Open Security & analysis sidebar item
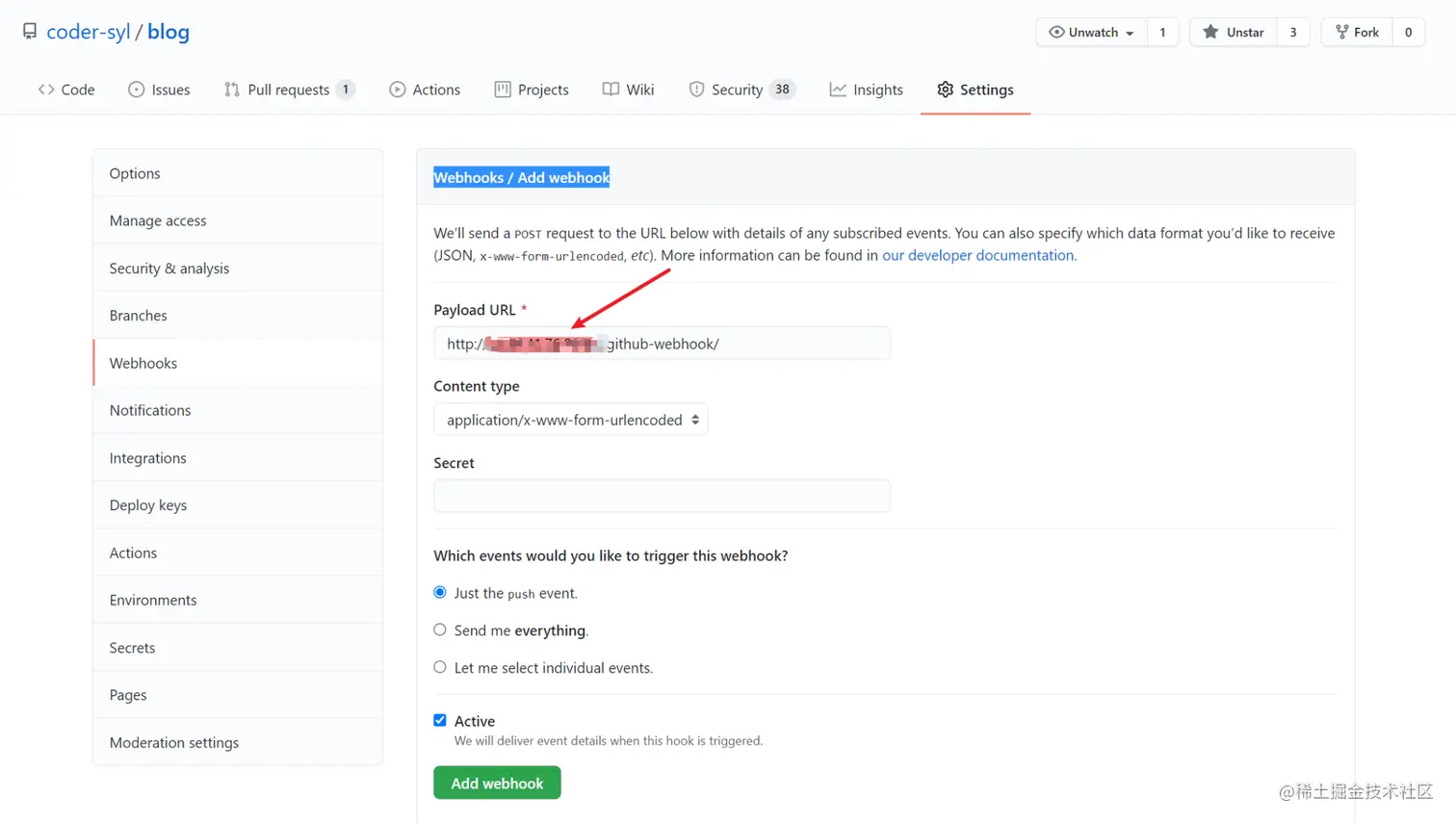The image size is (1456, 824). click(x=238, y=269)
